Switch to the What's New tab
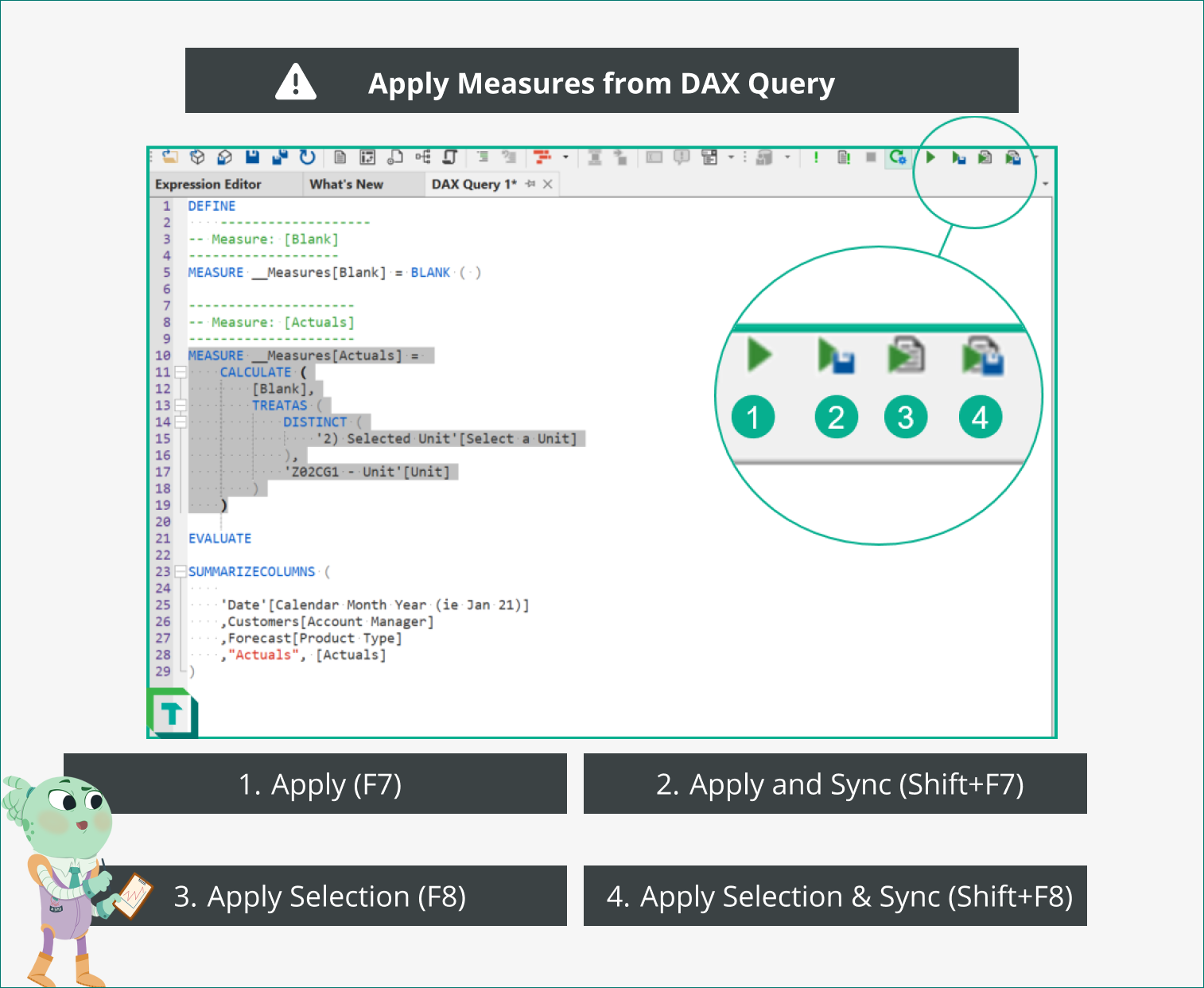Screen dimensions: 1204x988 tap(346, 185)
